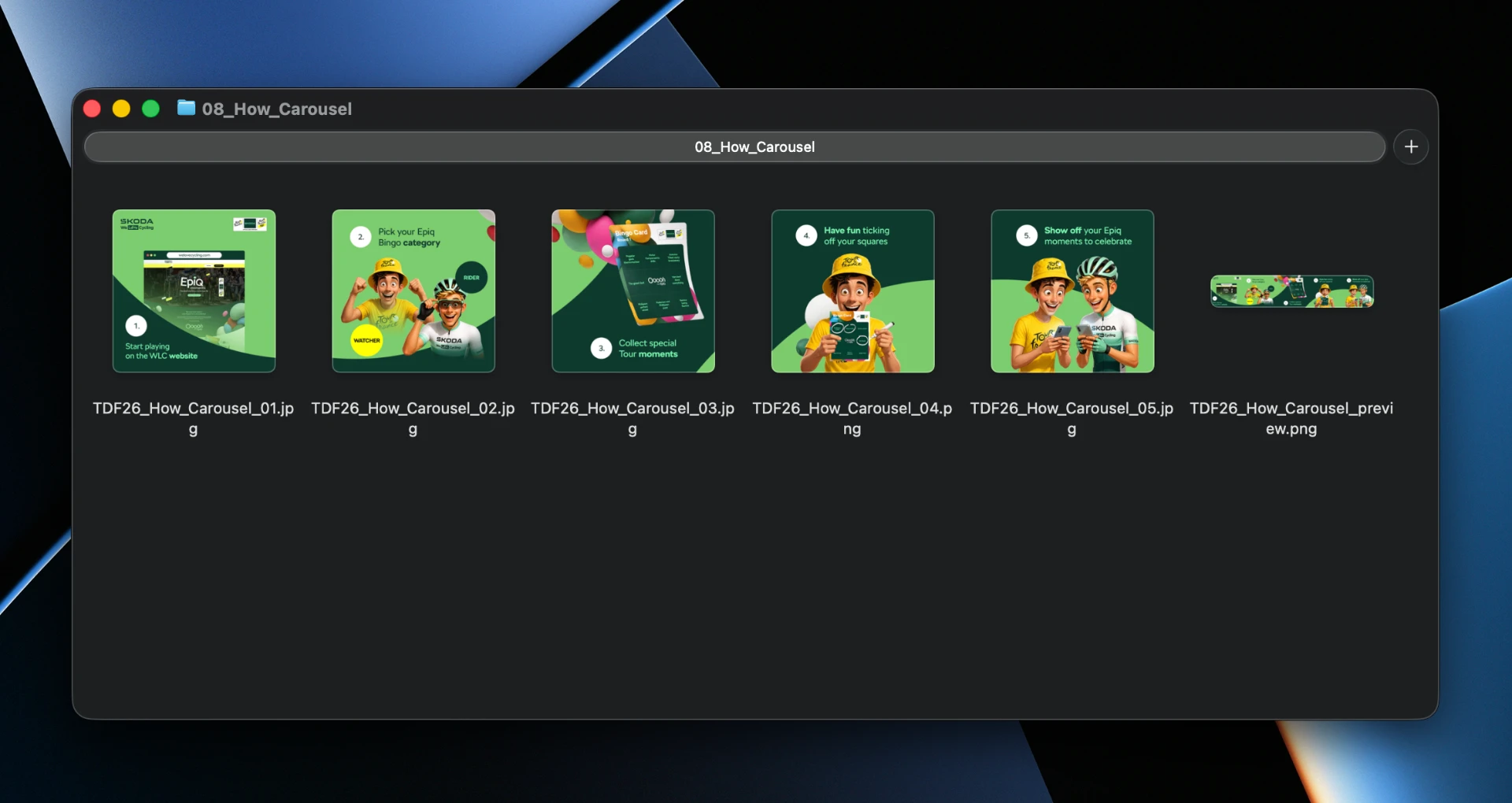Screen dimensions: 1512x803
Task: Select the TDF26_How_Carousel_05.jpg thumbnail
Action: click(1073, 290)
